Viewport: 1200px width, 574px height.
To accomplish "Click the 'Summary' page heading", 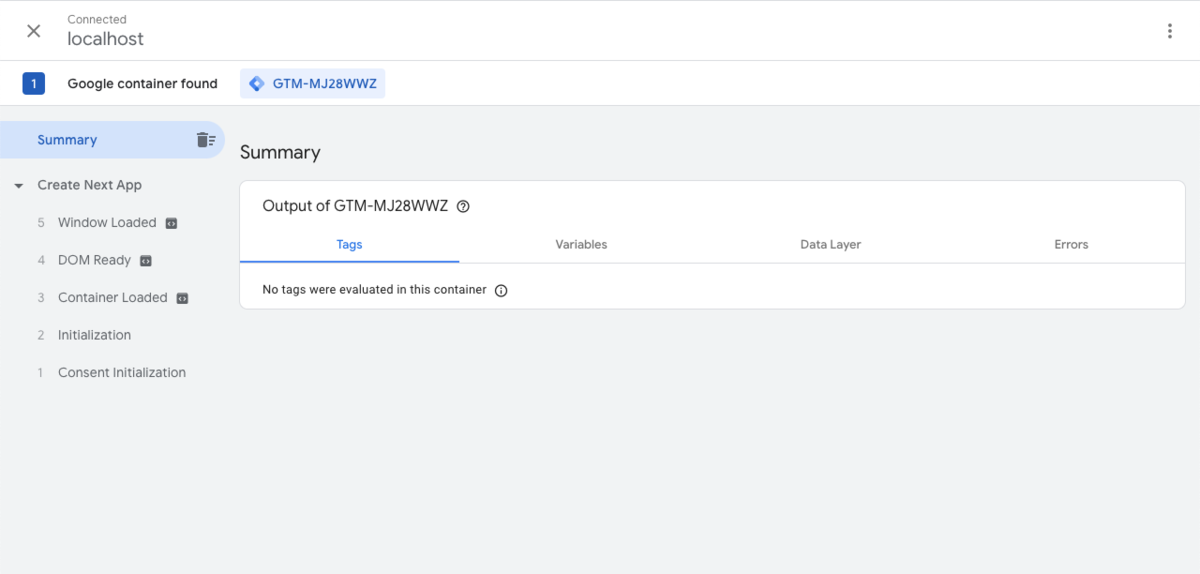I will [280, 153].
